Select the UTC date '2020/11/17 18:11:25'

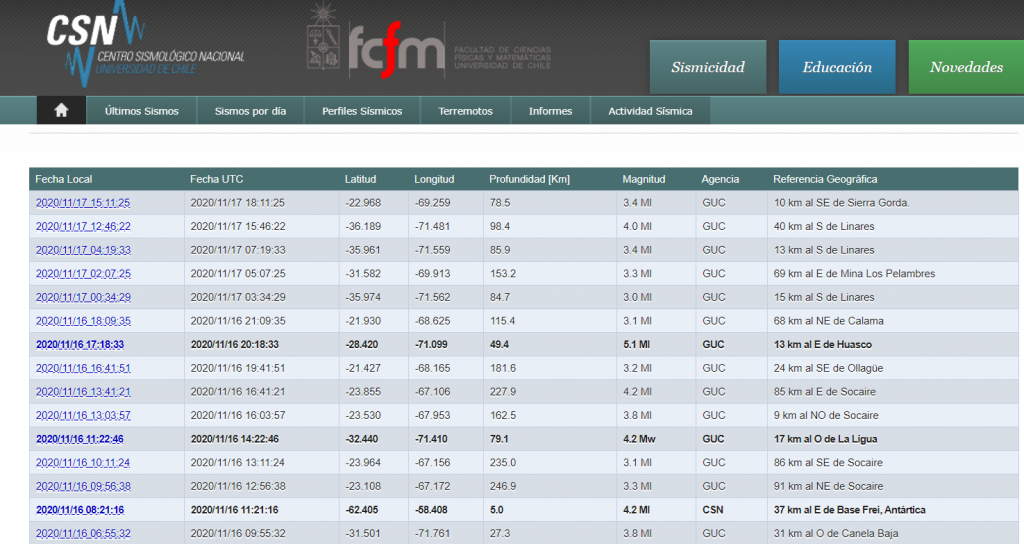[238, 203]
